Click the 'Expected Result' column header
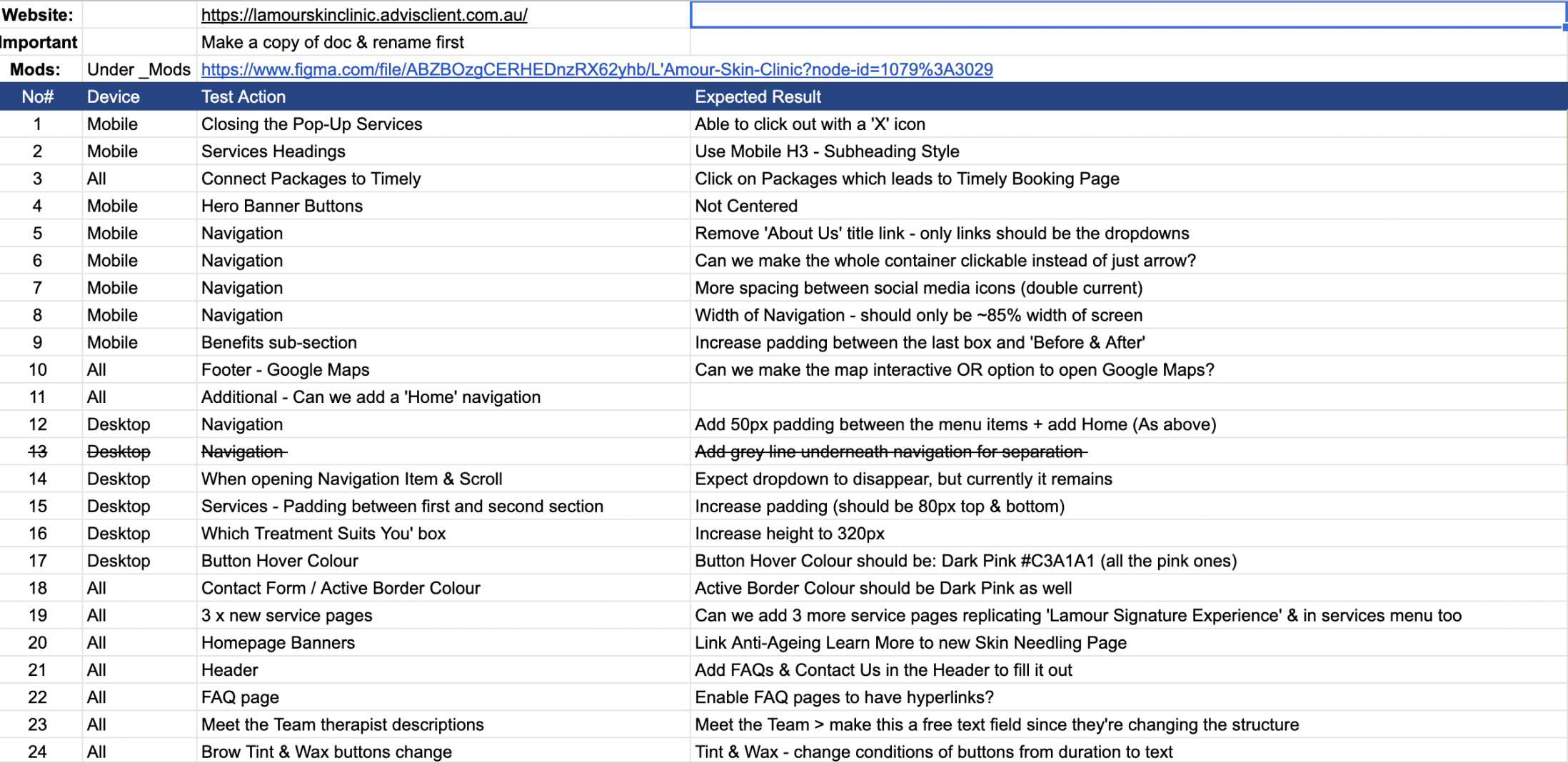 coord(1128,96)
